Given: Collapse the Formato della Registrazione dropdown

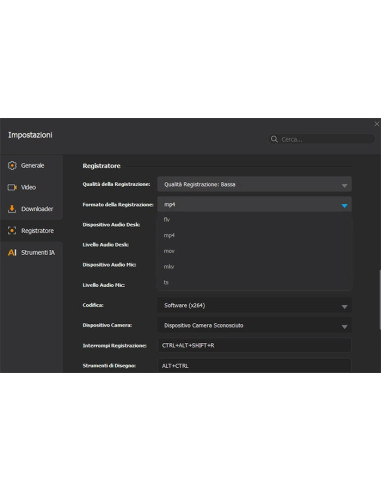Looking at the screenshot, I should [254, 204].
